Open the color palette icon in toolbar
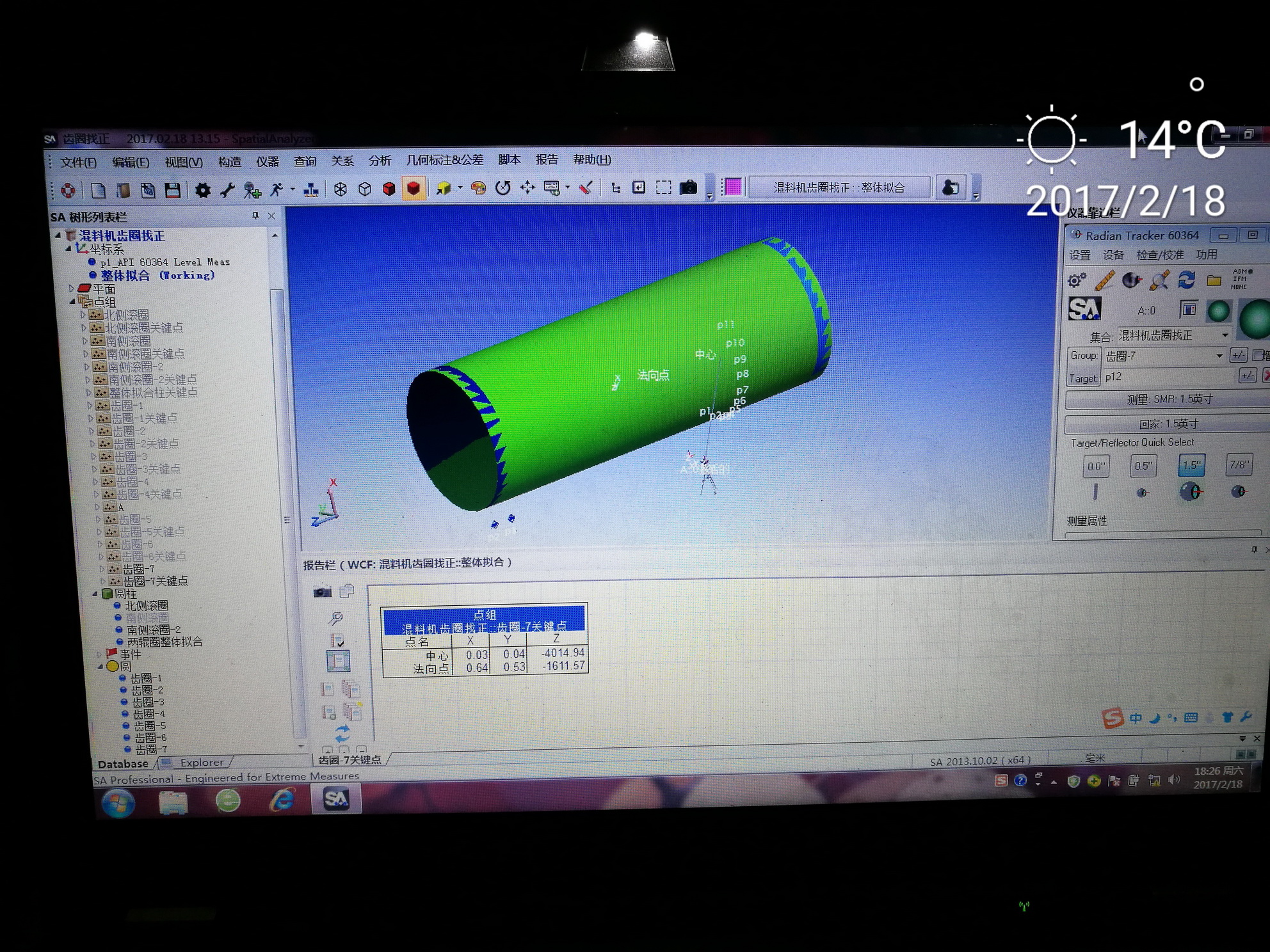This screenshot has width=1270, height=952. (478, 187)
